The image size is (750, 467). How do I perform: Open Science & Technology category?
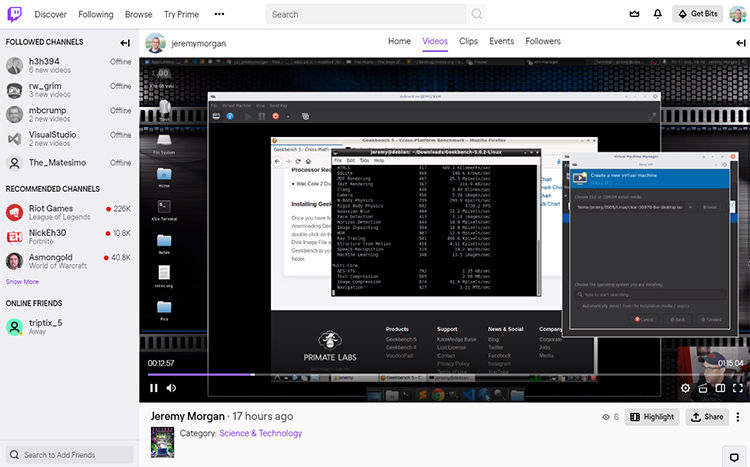(261, 433)
